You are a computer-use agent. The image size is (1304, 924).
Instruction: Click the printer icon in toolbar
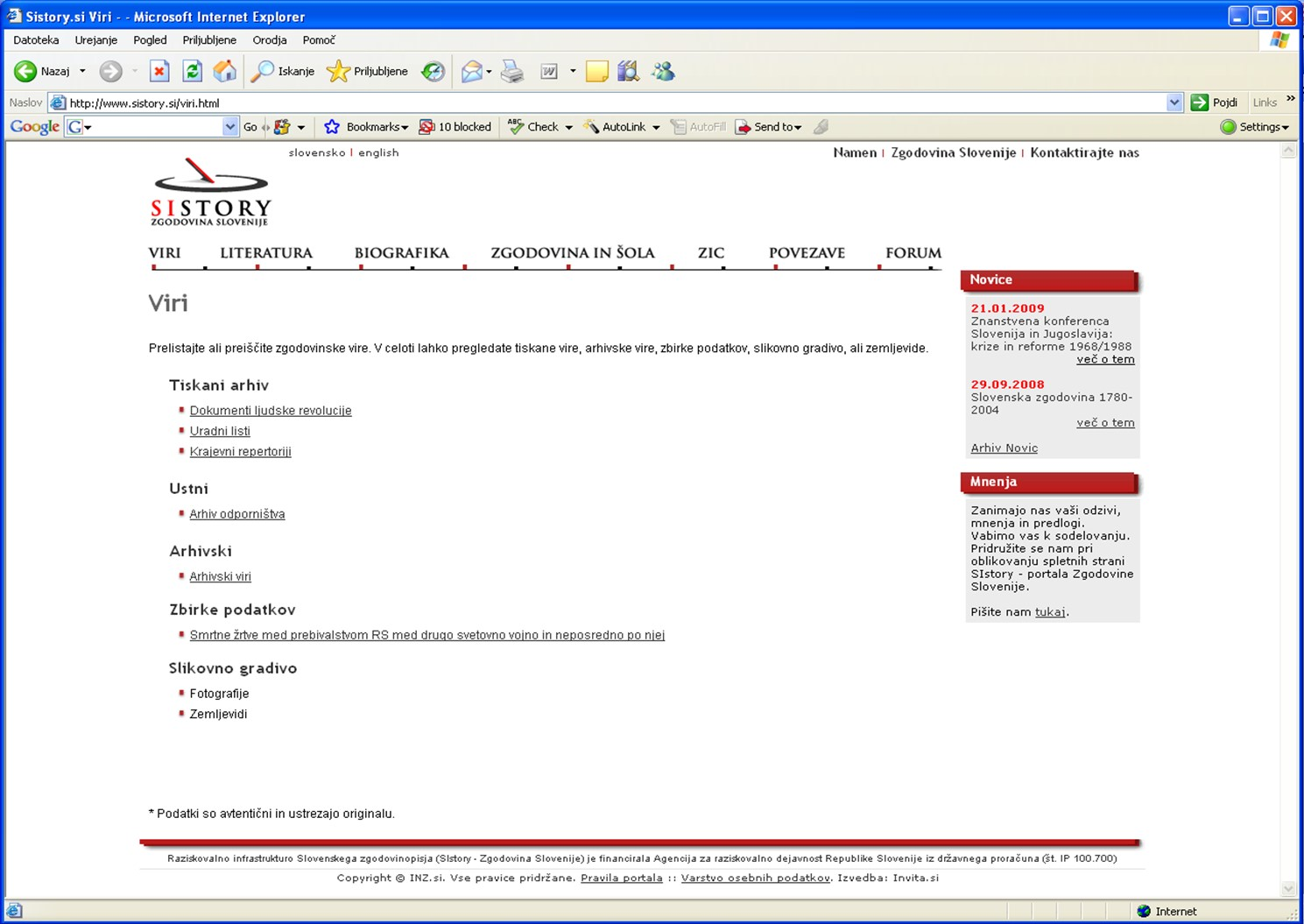pos(512,72)
